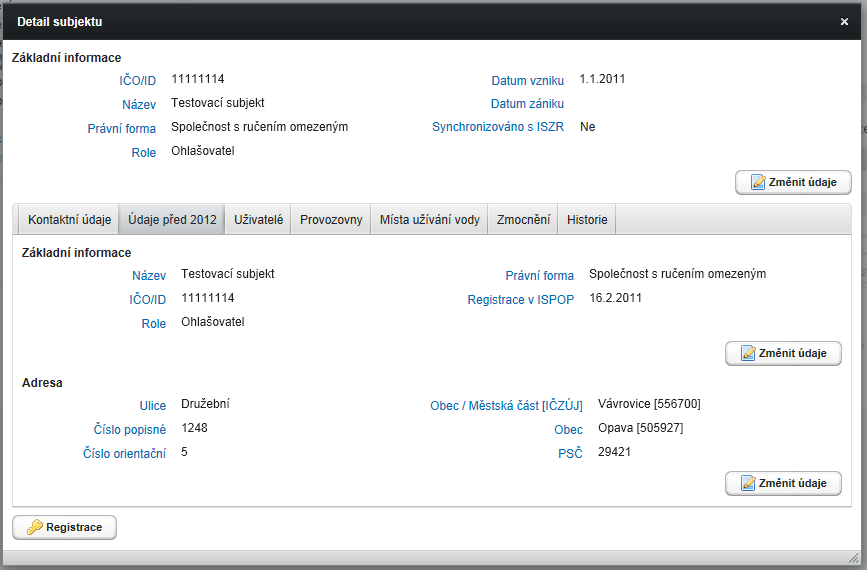Click edit pencil icon beside the Adresa section's Změnit údaje

[x=748, y=483]
